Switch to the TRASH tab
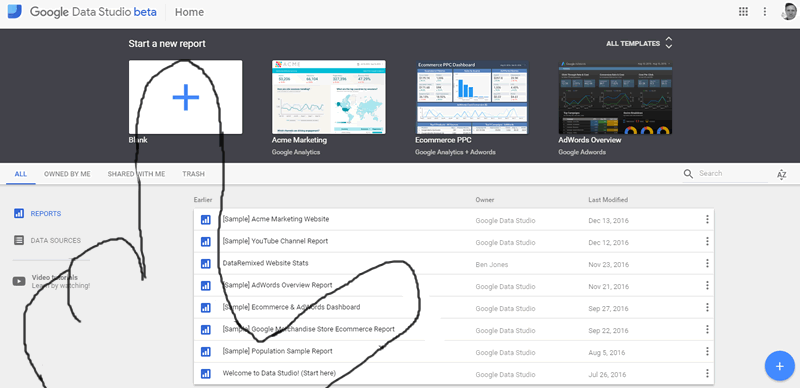The width and height of the screenshot is (800, 388). pos(193,174)
